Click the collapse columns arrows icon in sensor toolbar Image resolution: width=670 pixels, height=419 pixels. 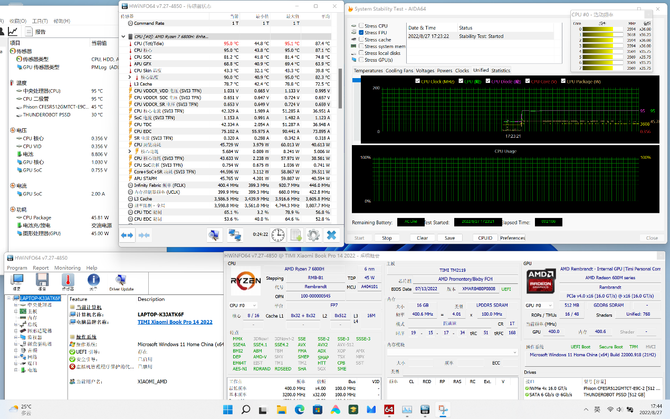coord(144,235)
